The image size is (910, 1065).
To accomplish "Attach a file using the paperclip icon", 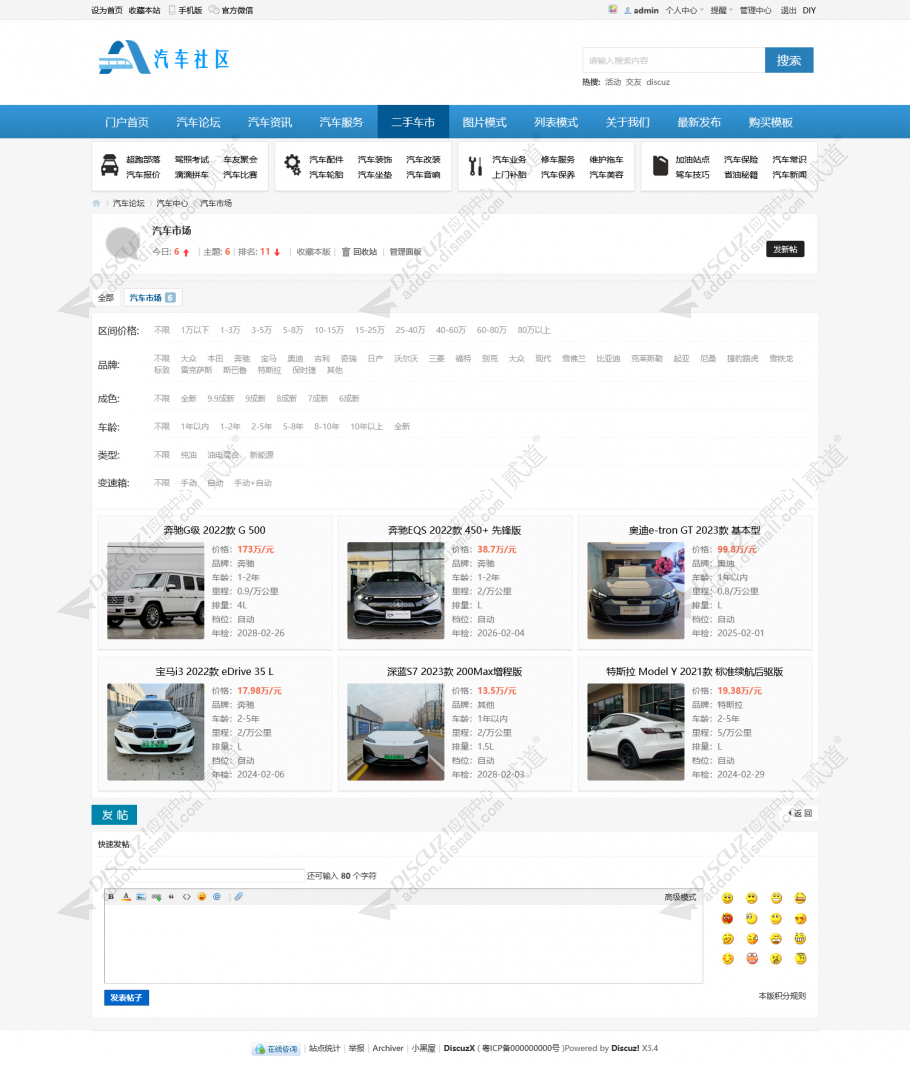I will (x=238, y=897).
